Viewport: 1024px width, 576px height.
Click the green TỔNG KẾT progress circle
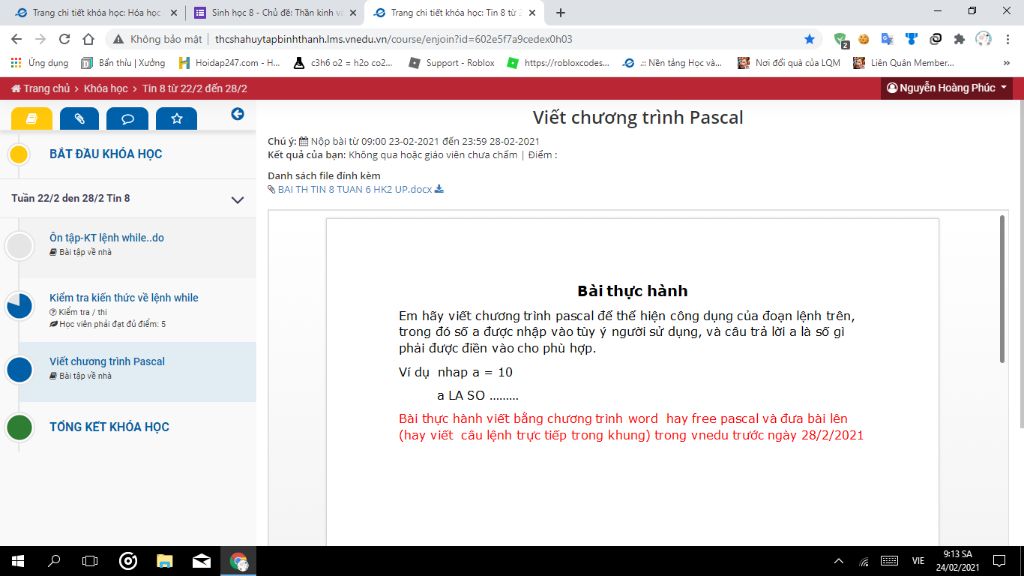19,427
